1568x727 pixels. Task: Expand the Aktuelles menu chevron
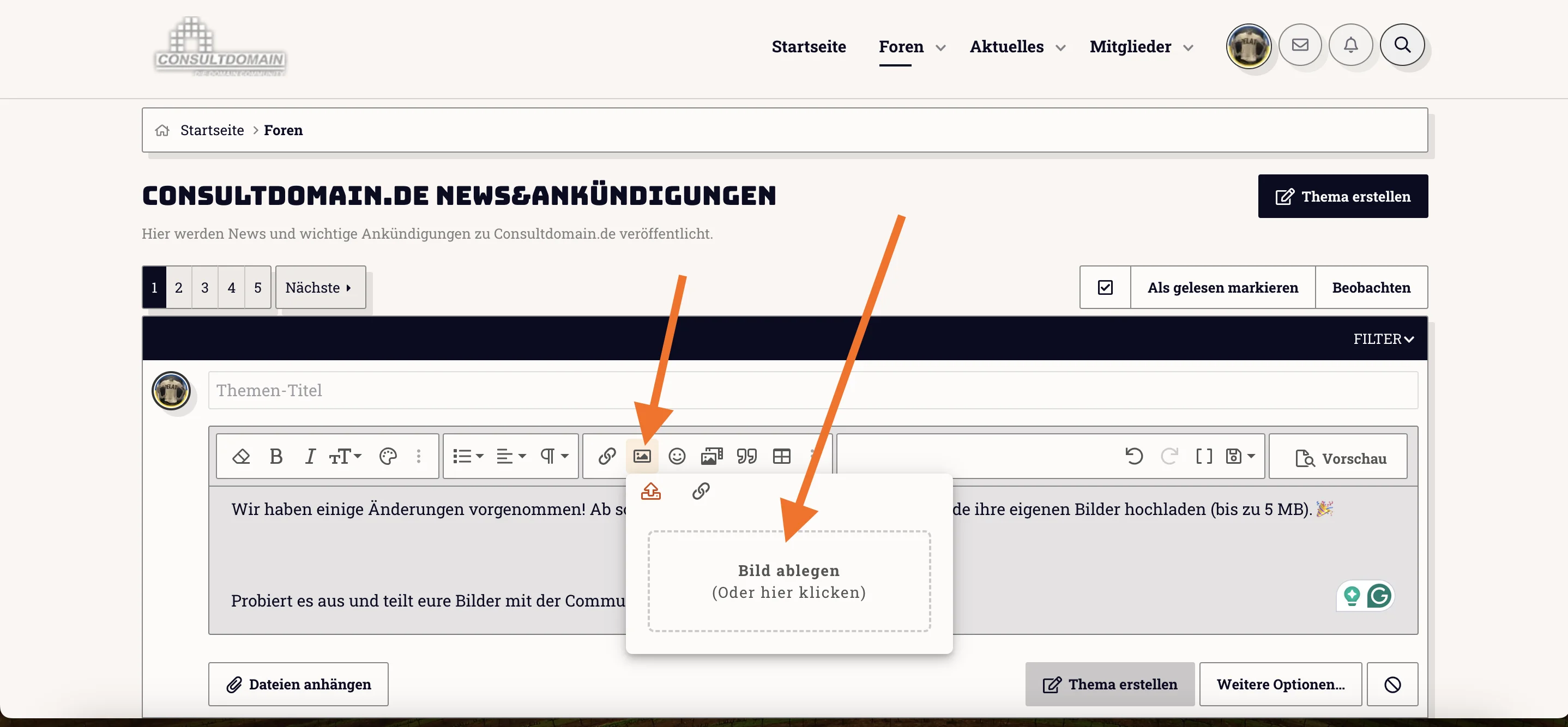tap(1060, 48)
